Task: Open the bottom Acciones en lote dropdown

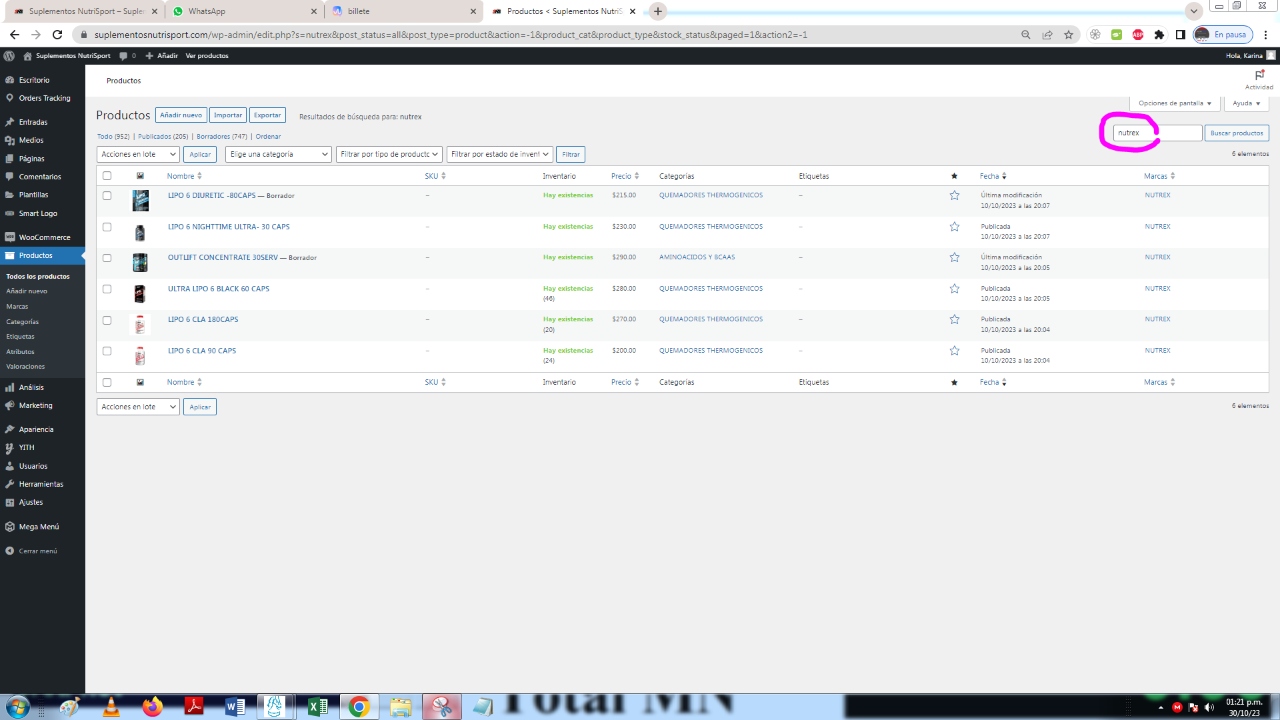Action: point(138,407)
